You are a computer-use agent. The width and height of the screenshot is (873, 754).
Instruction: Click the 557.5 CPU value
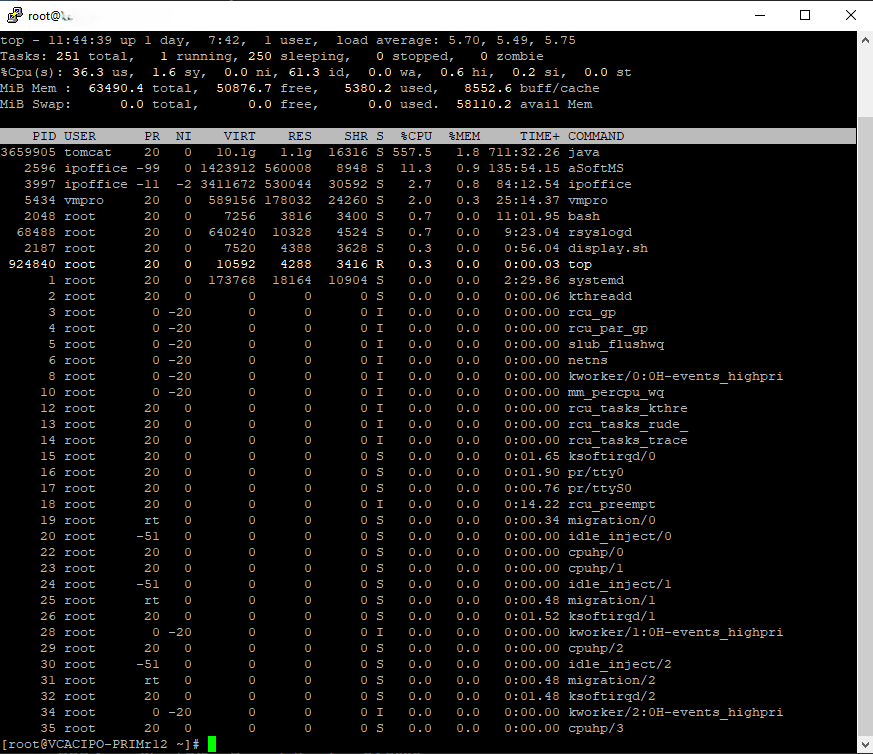pyautogui.click(x=412, y=153)
